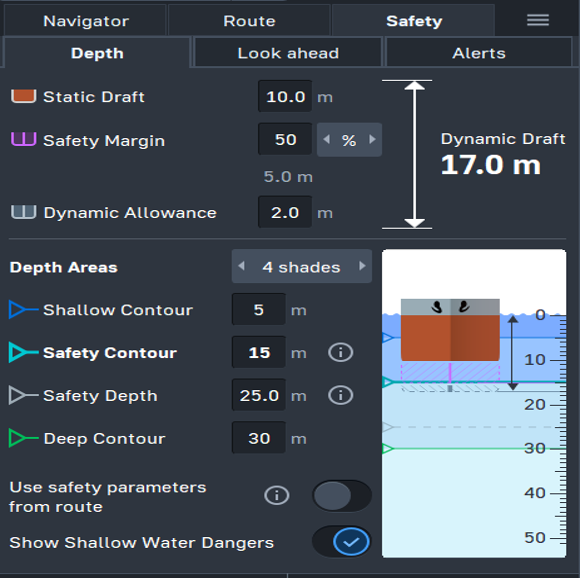Image resolution: width=581 pixels, height=579 pixels.
Task: Select next Depth Areas shades option
Action: pos(362,266)
